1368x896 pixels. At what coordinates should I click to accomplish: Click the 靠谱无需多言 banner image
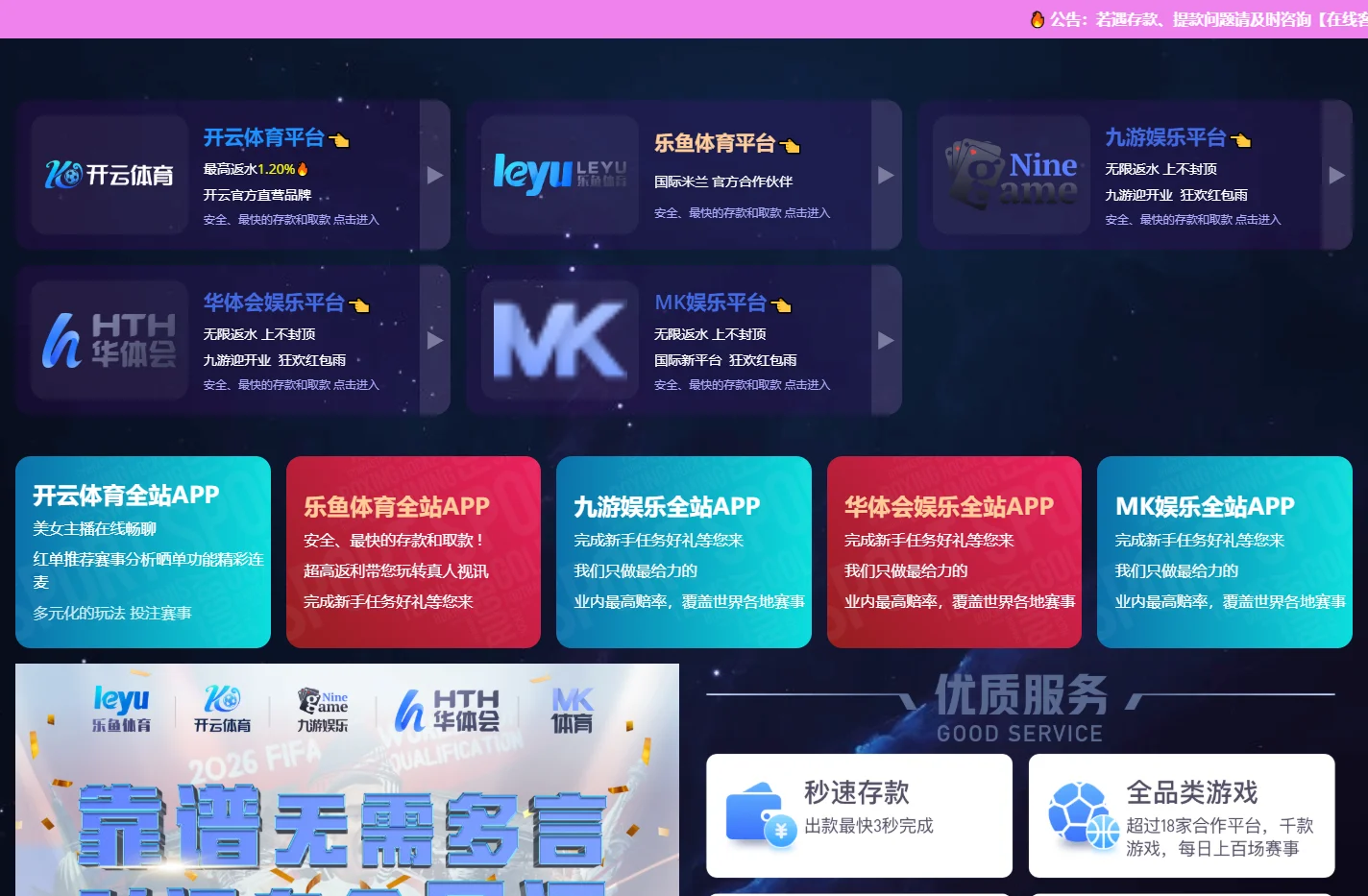347,780
